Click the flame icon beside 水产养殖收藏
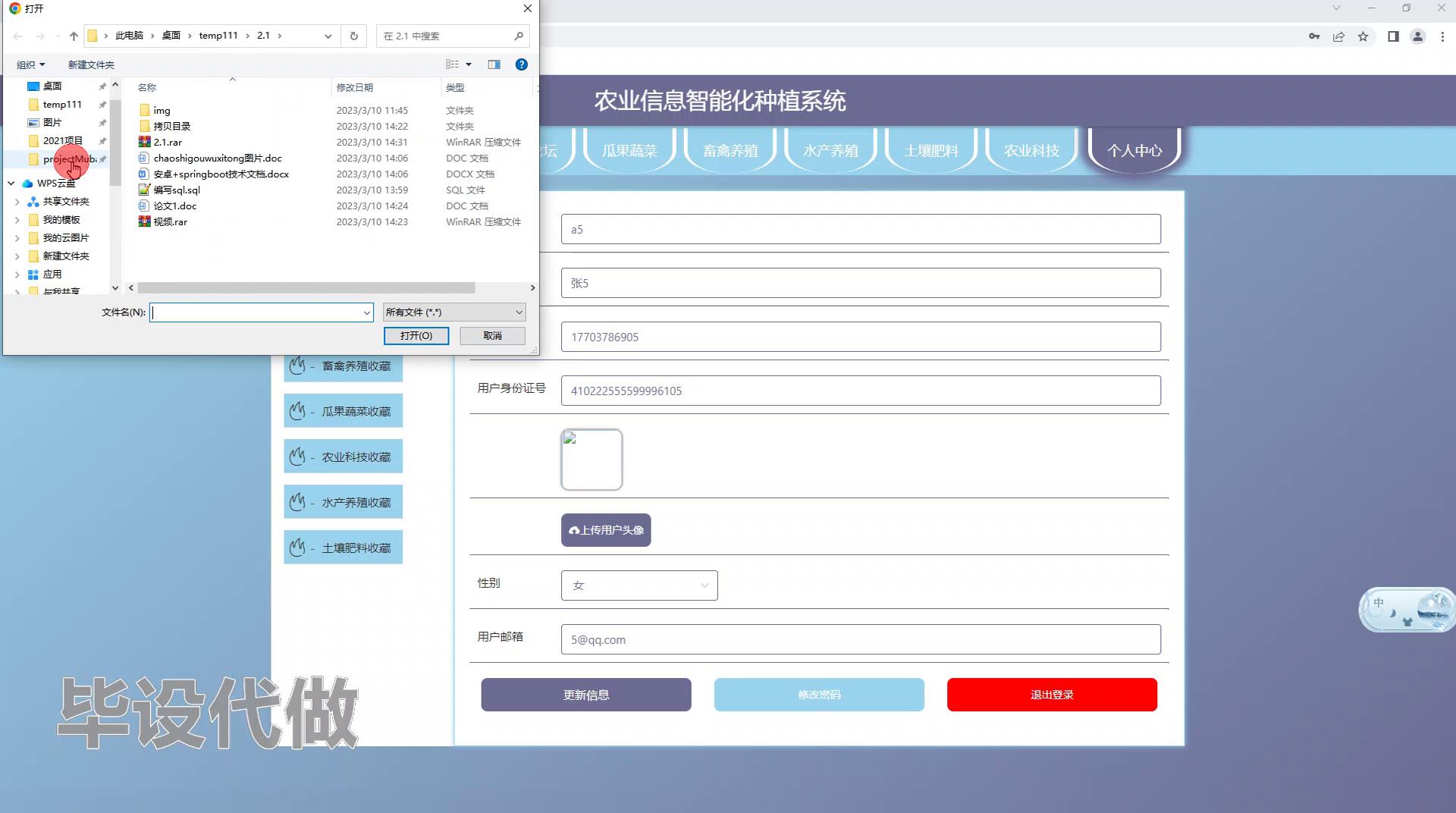The height and width of the screenshot is (813, 1456). point(297,502)
